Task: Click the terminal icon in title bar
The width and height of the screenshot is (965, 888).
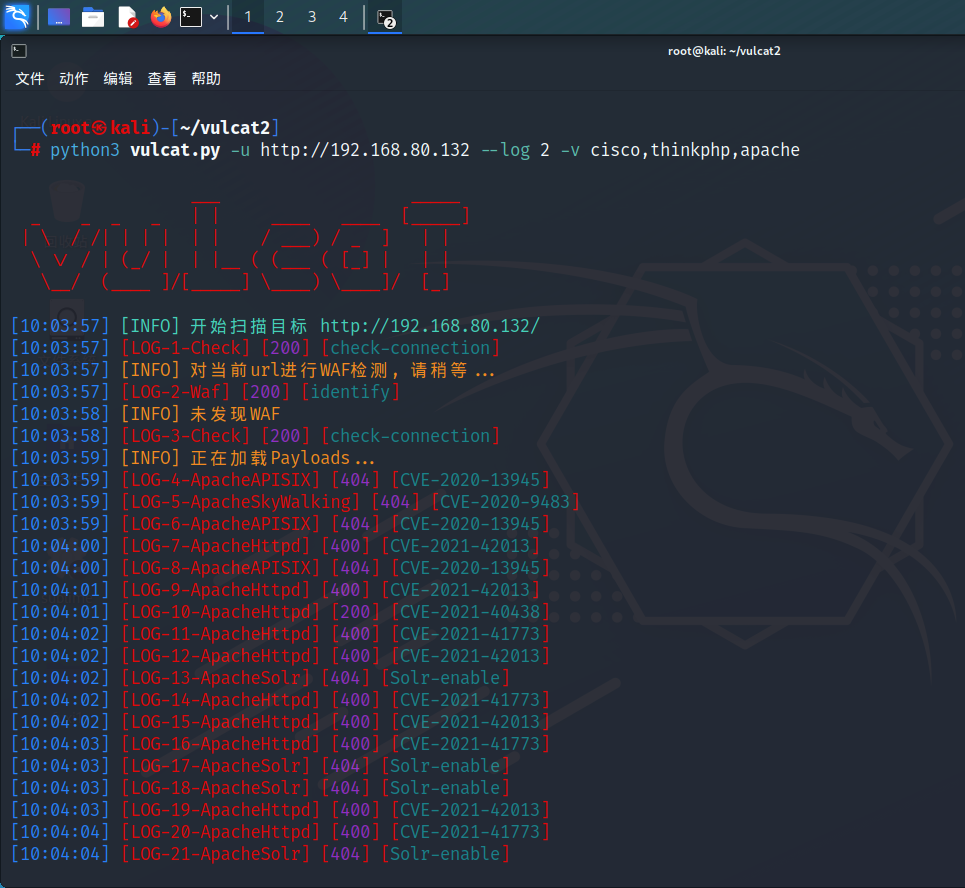Action: tap(19, 50)
